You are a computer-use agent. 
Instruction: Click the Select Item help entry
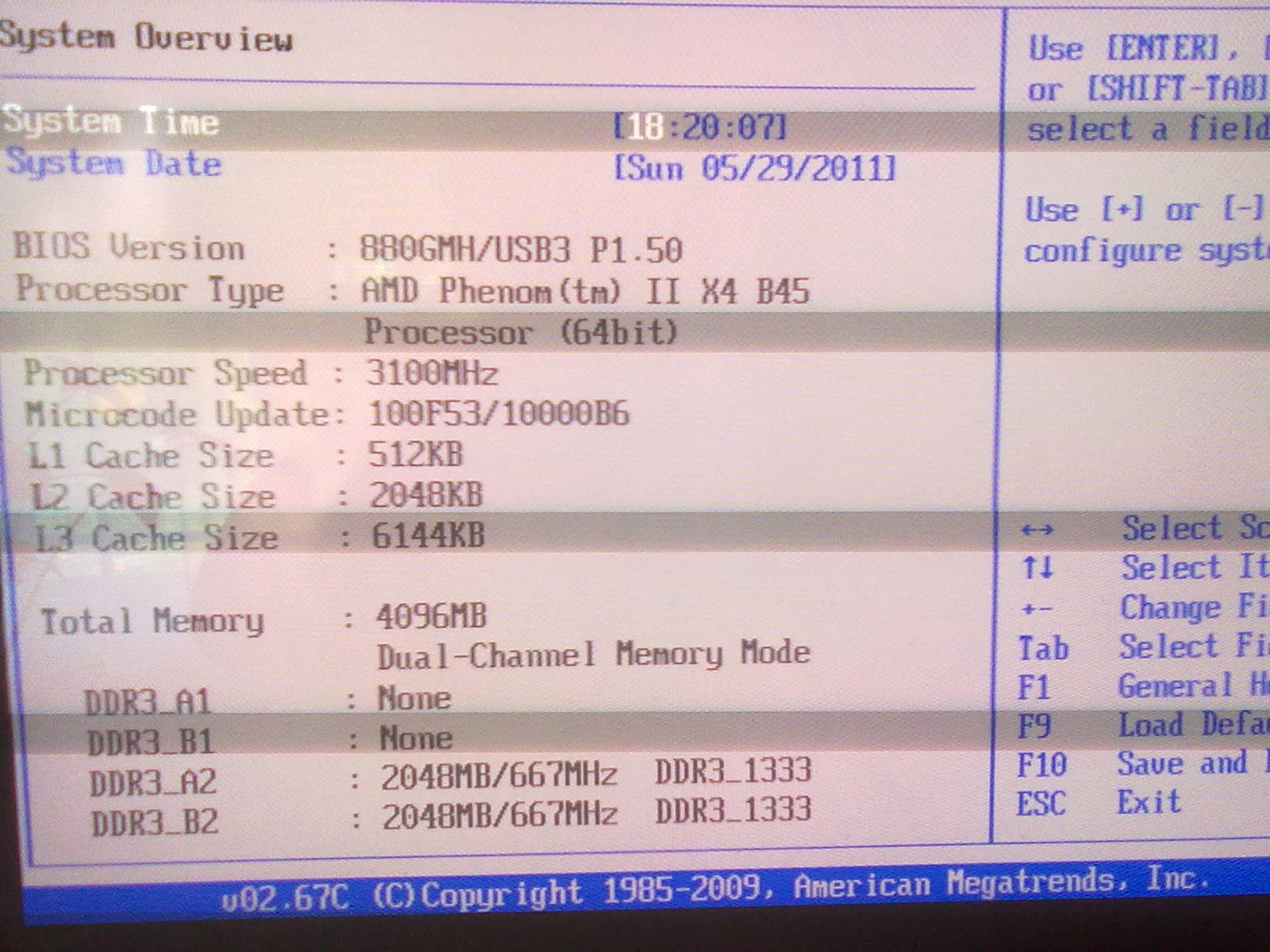pos(1195,567)
